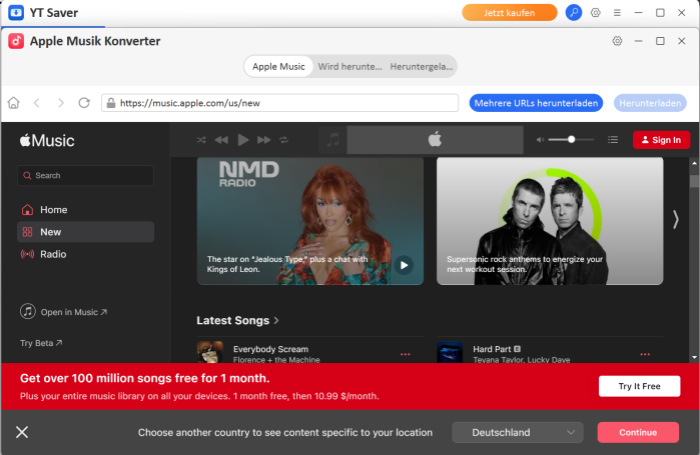The image size is (700, 455).
Task: Switch to the Herunterge­la... tab
Action: (x=421, y=67)
